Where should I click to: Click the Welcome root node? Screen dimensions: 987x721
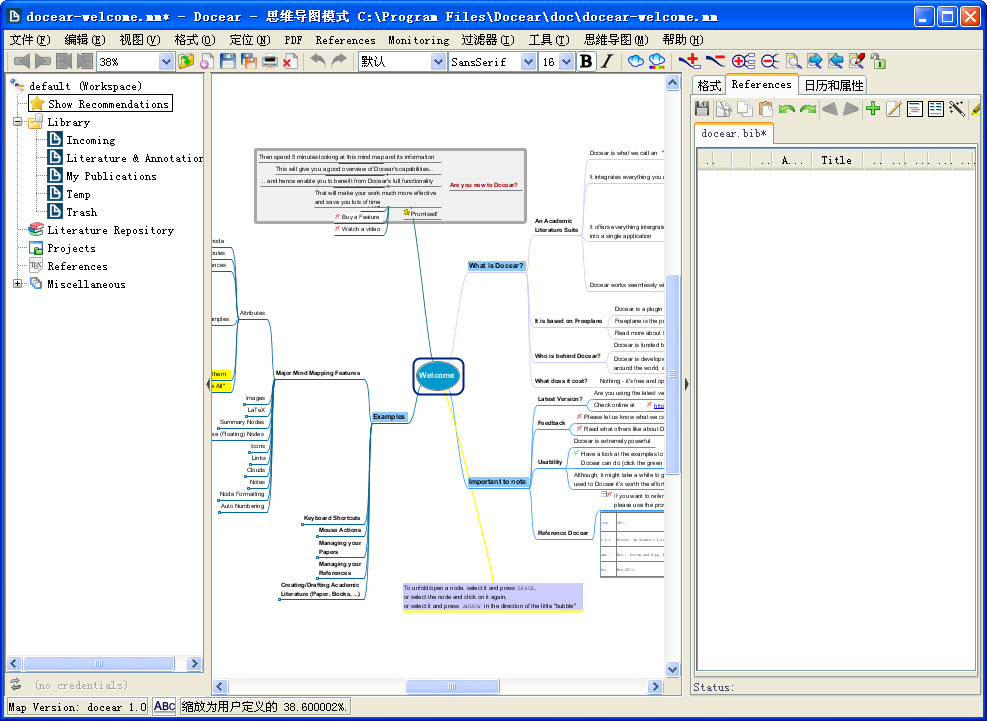[437, 375]
